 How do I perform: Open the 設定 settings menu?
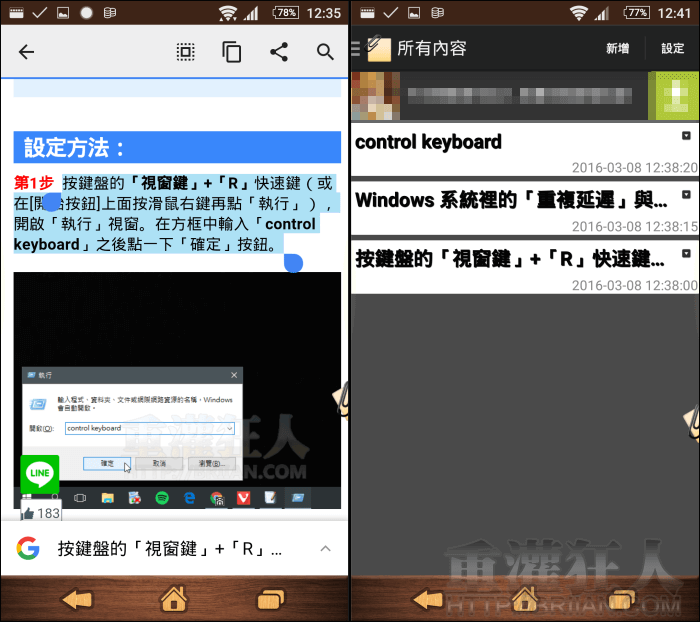coord(672,48)
